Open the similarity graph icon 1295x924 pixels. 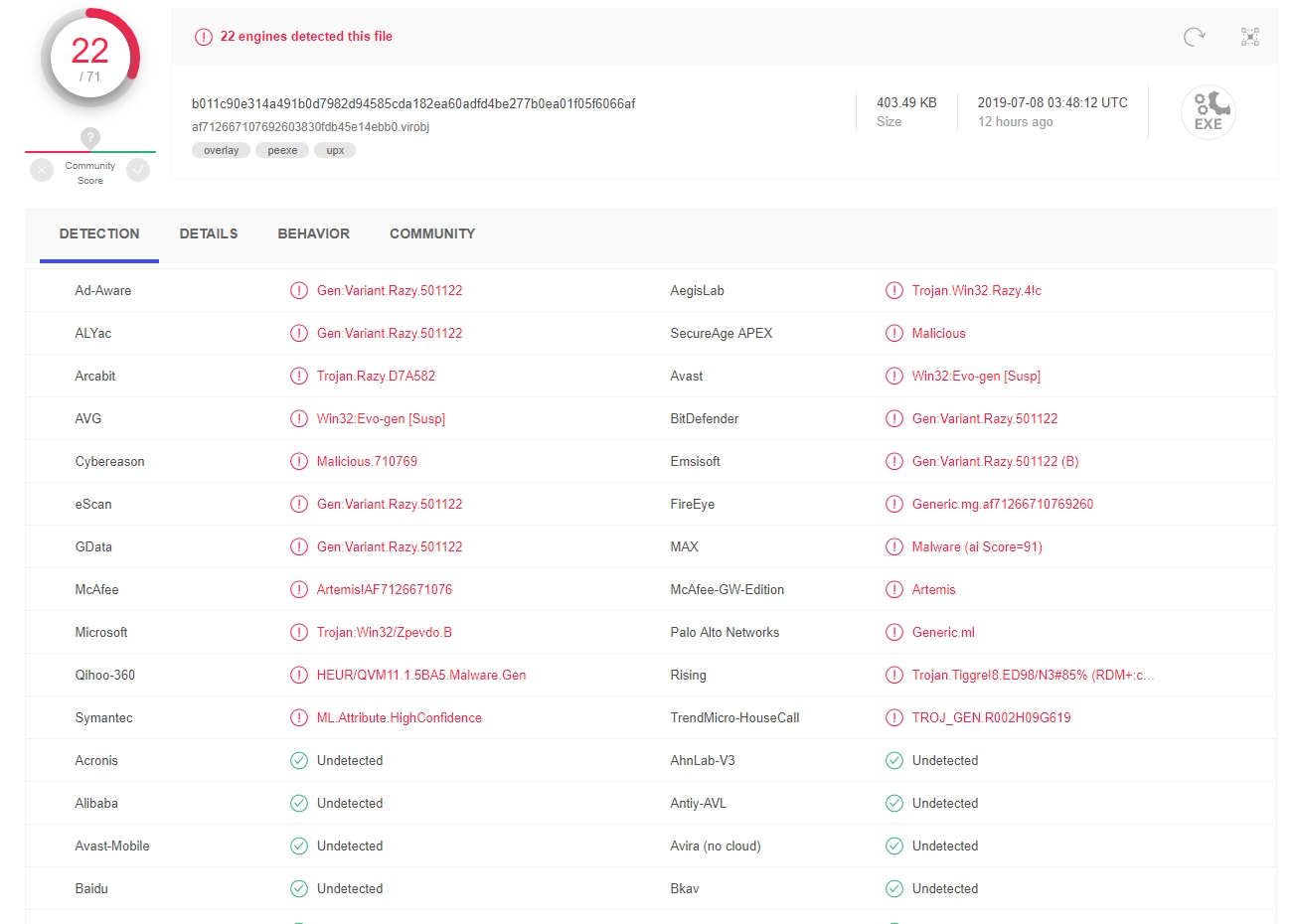pyautogui.click(x=1250, y=37)
